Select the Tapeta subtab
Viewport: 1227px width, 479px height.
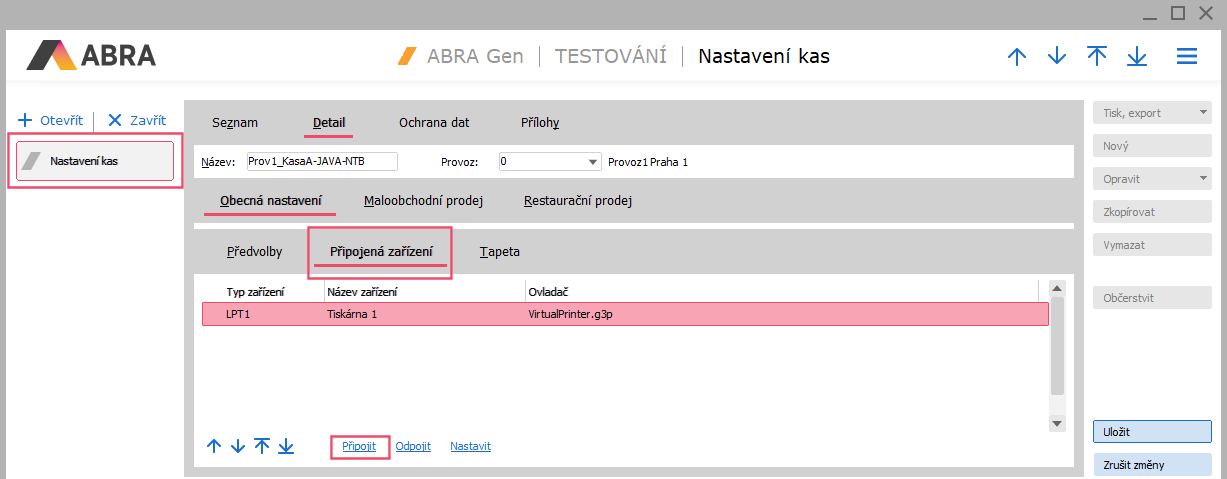tap(499, 252)
